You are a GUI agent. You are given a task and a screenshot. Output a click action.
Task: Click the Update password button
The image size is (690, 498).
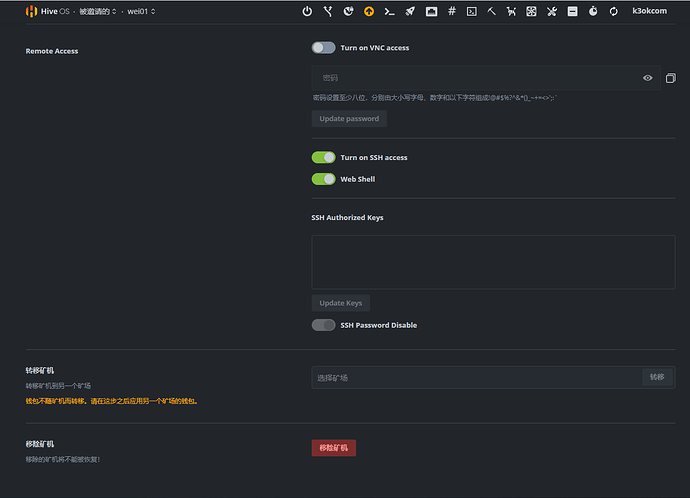tap(349, 119)
